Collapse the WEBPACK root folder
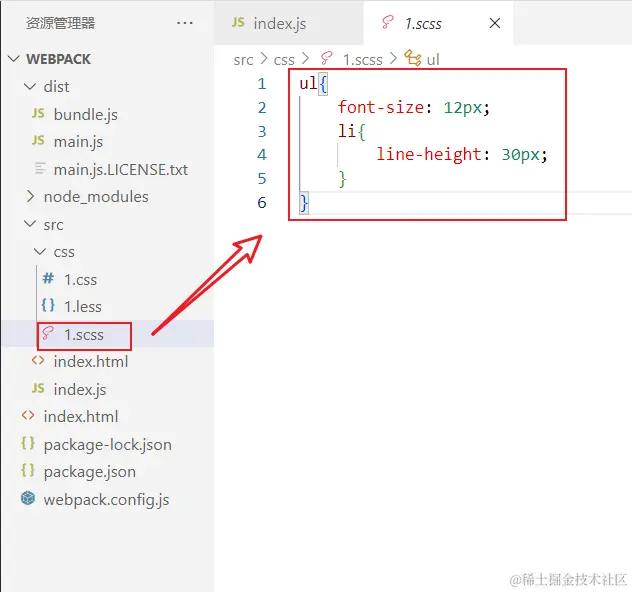 point(14,59)
